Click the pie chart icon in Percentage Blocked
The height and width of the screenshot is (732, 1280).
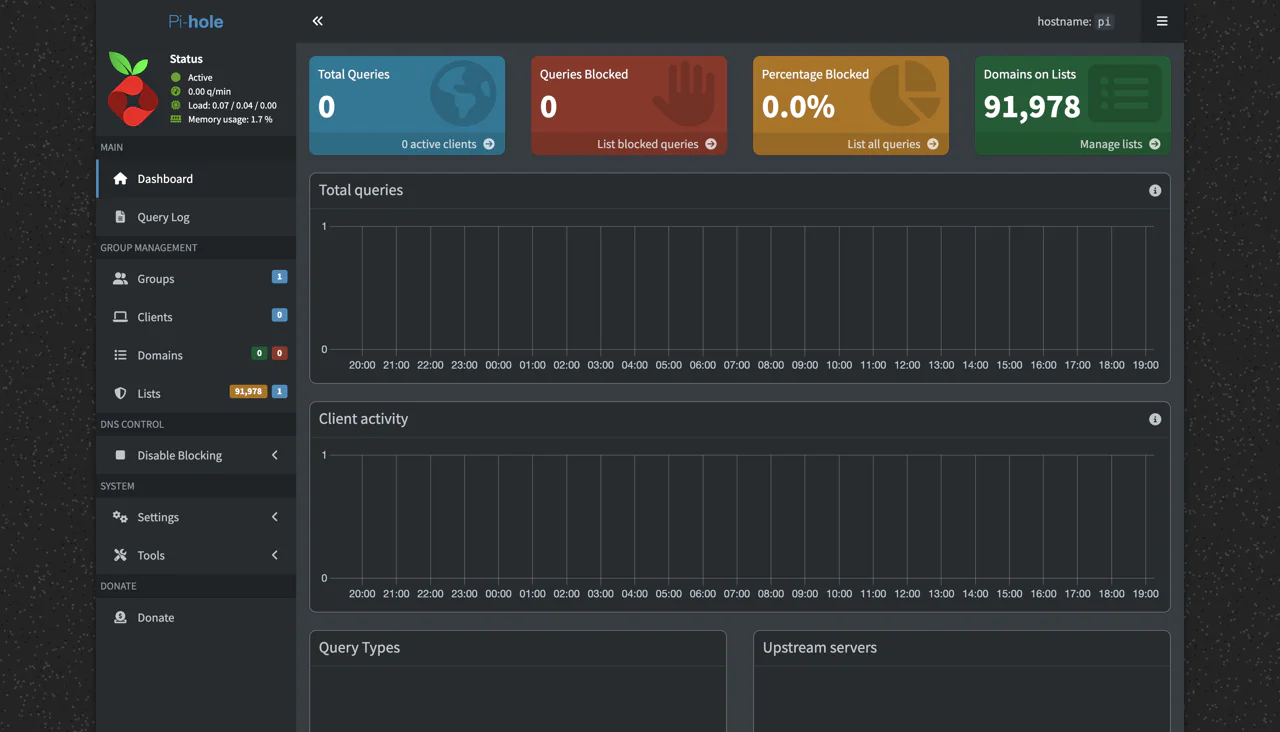[x=906, y=93]
